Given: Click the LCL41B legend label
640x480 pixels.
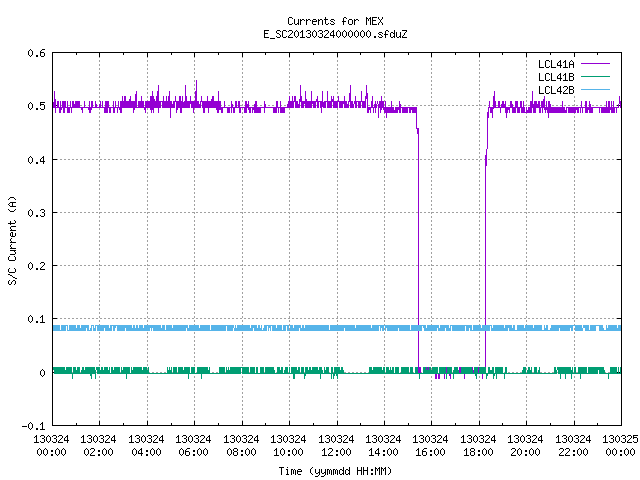Looking at the screenshot, I should [x=556, y=77].
